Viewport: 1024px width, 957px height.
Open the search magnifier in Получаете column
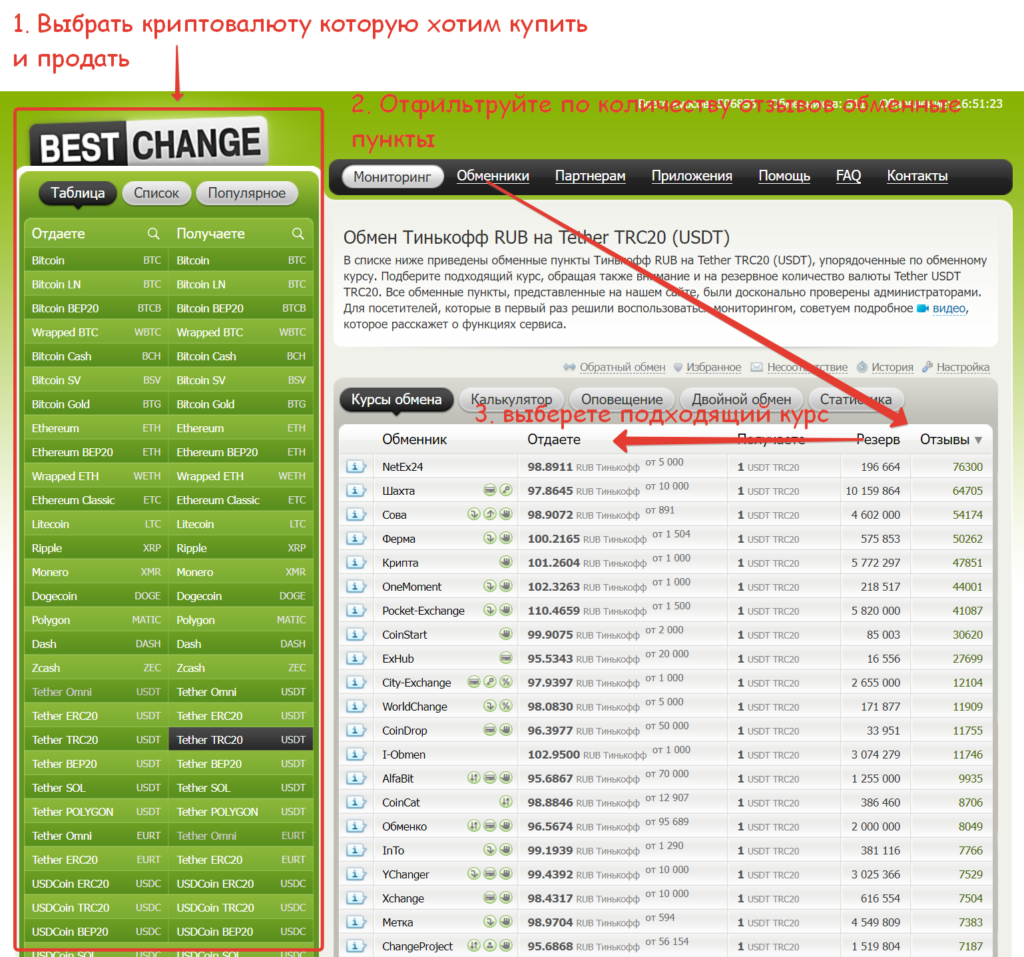click(x=299, y=233)
